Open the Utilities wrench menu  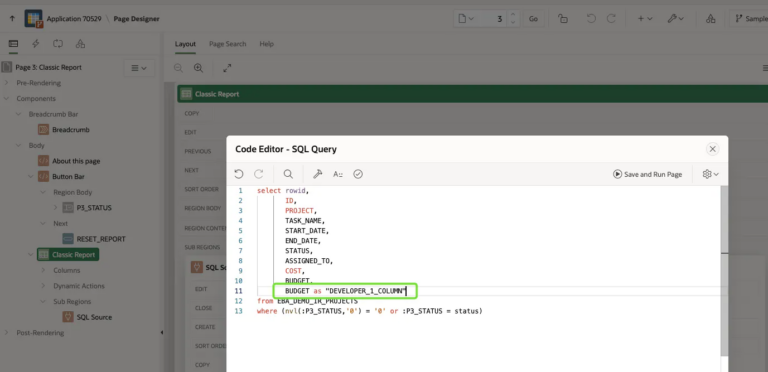[675, 19]
